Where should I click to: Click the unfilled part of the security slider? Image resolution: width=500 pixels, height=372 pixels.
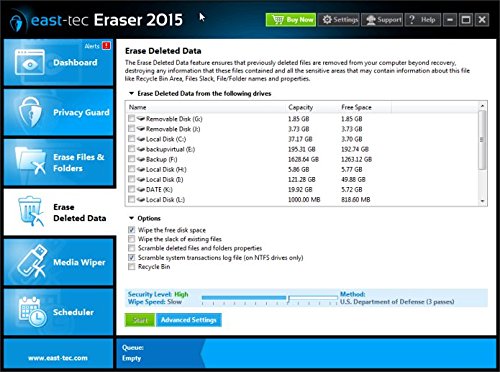click(x=314, y=297)
